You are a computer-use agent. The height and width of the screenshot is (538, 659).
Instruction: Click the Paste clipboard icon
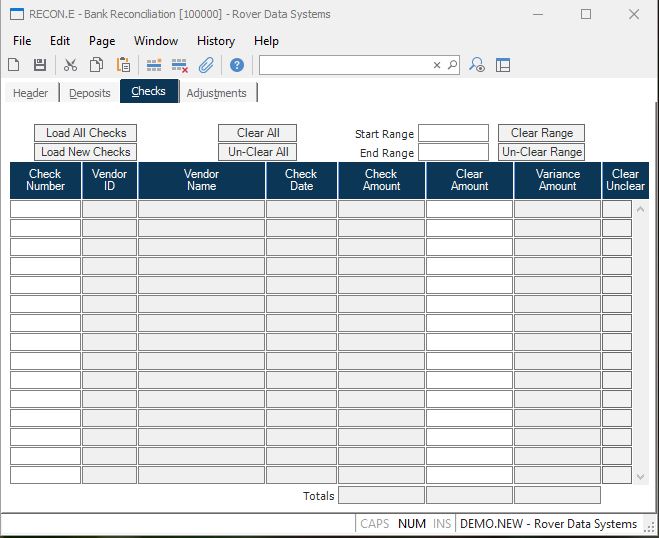pyautogui.click(x=123, y=65)
